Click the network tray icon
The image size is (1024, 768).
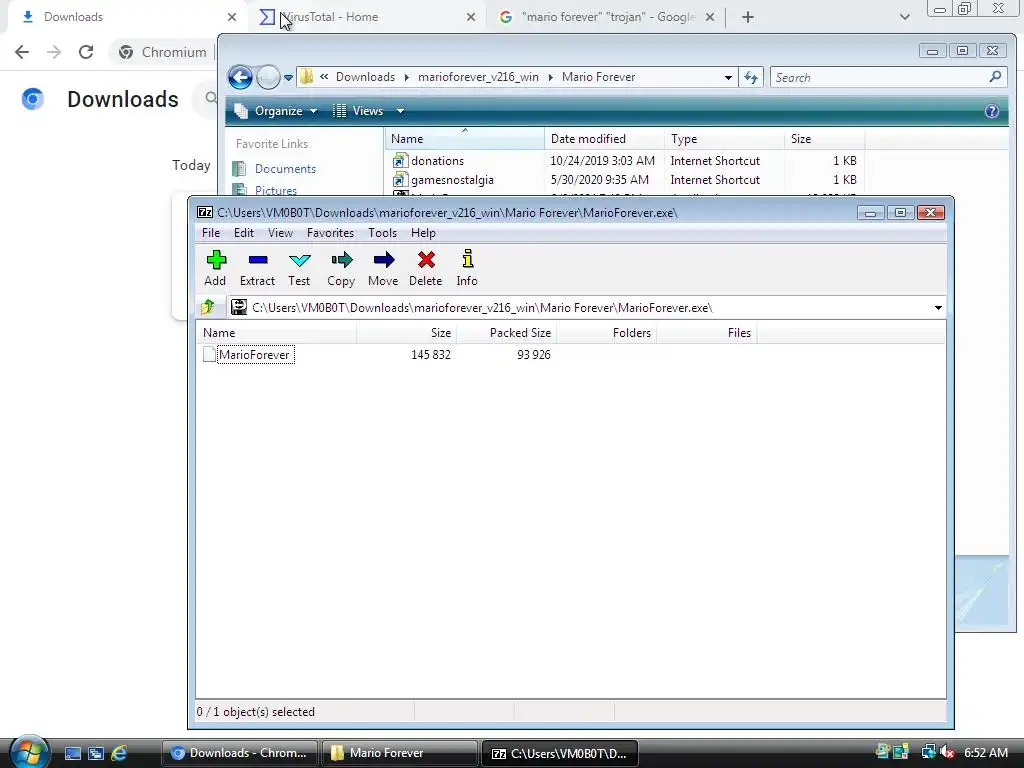click(x=928, y=752)
